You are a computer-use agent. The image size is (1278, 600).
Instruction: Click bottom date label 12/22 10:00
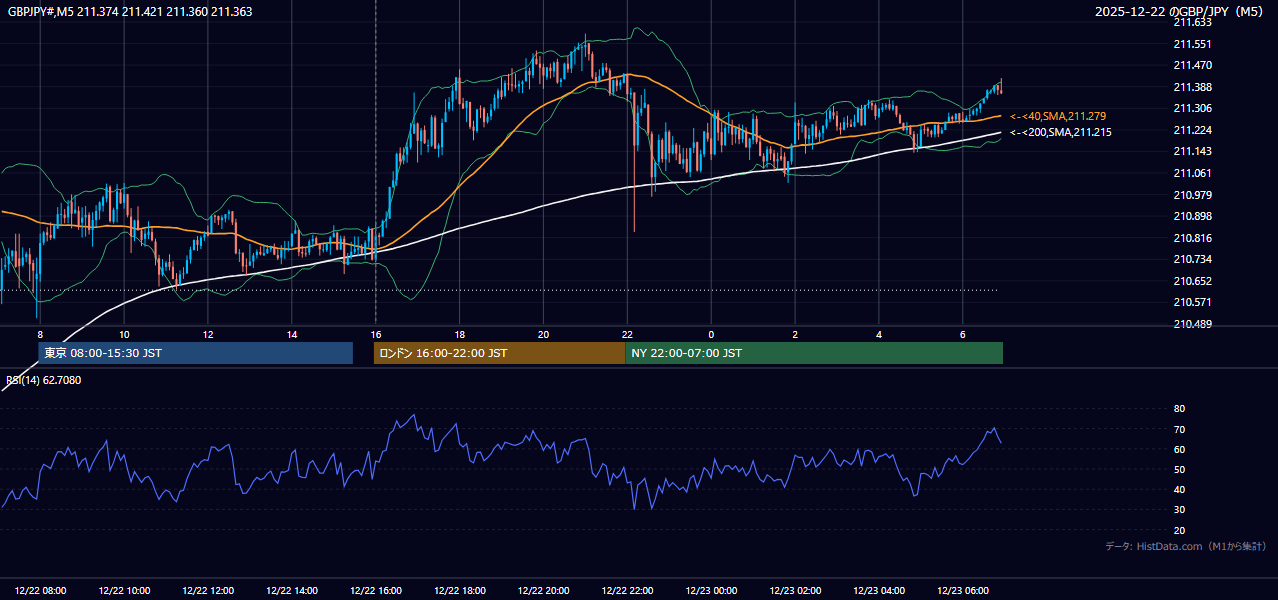(x=125, y=591)
